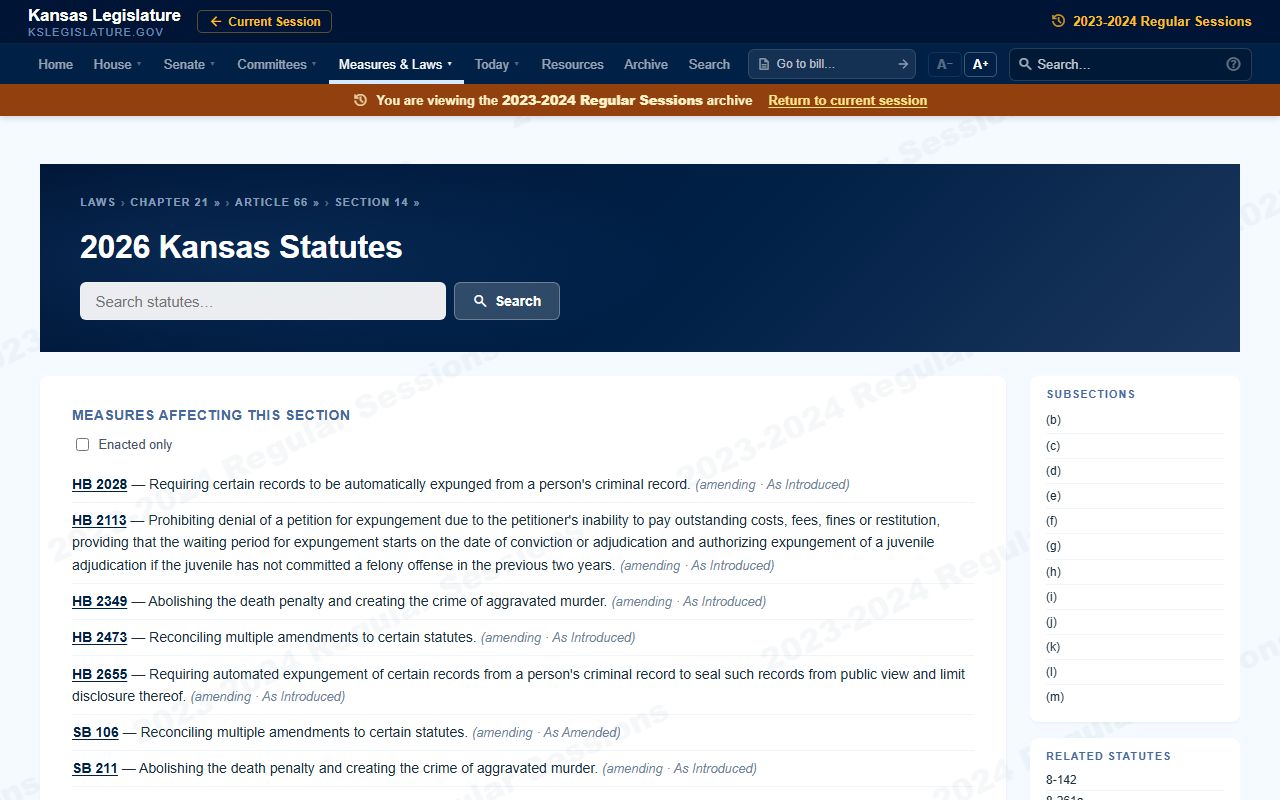Click the magnifier icon in top search

point(1025,64)
